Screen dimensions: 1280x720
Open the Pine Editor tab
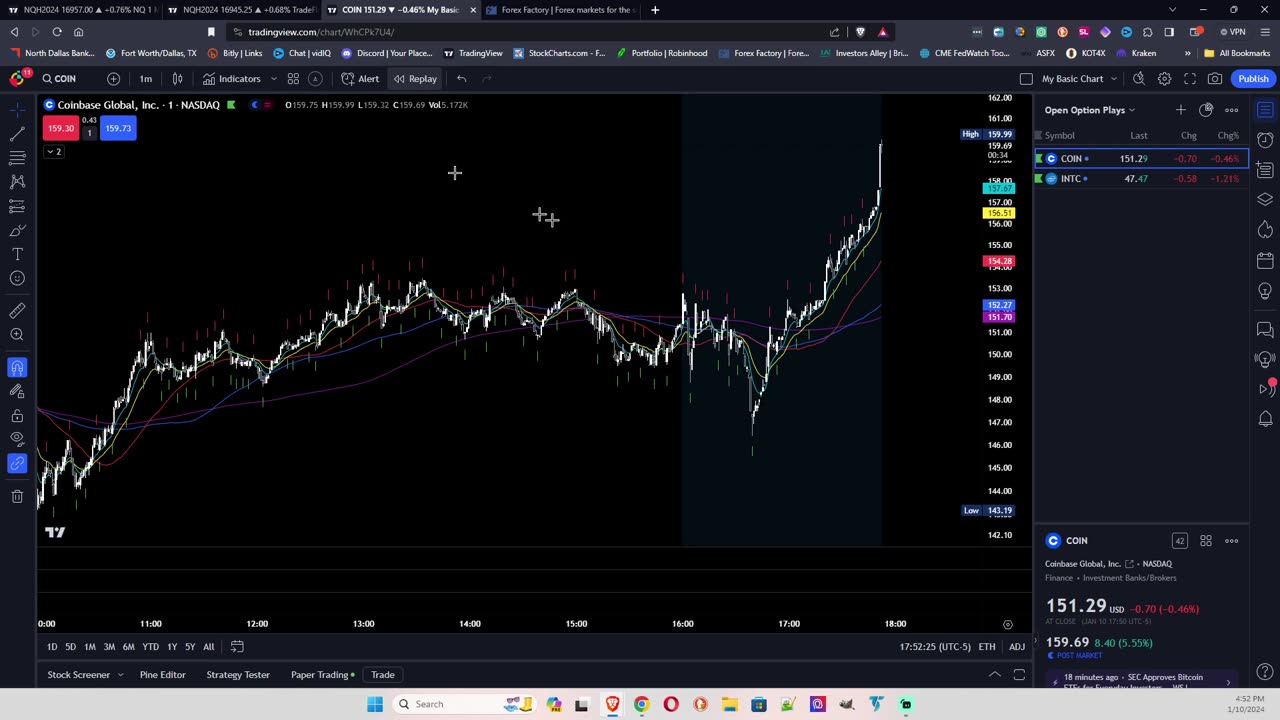point(162,675)
